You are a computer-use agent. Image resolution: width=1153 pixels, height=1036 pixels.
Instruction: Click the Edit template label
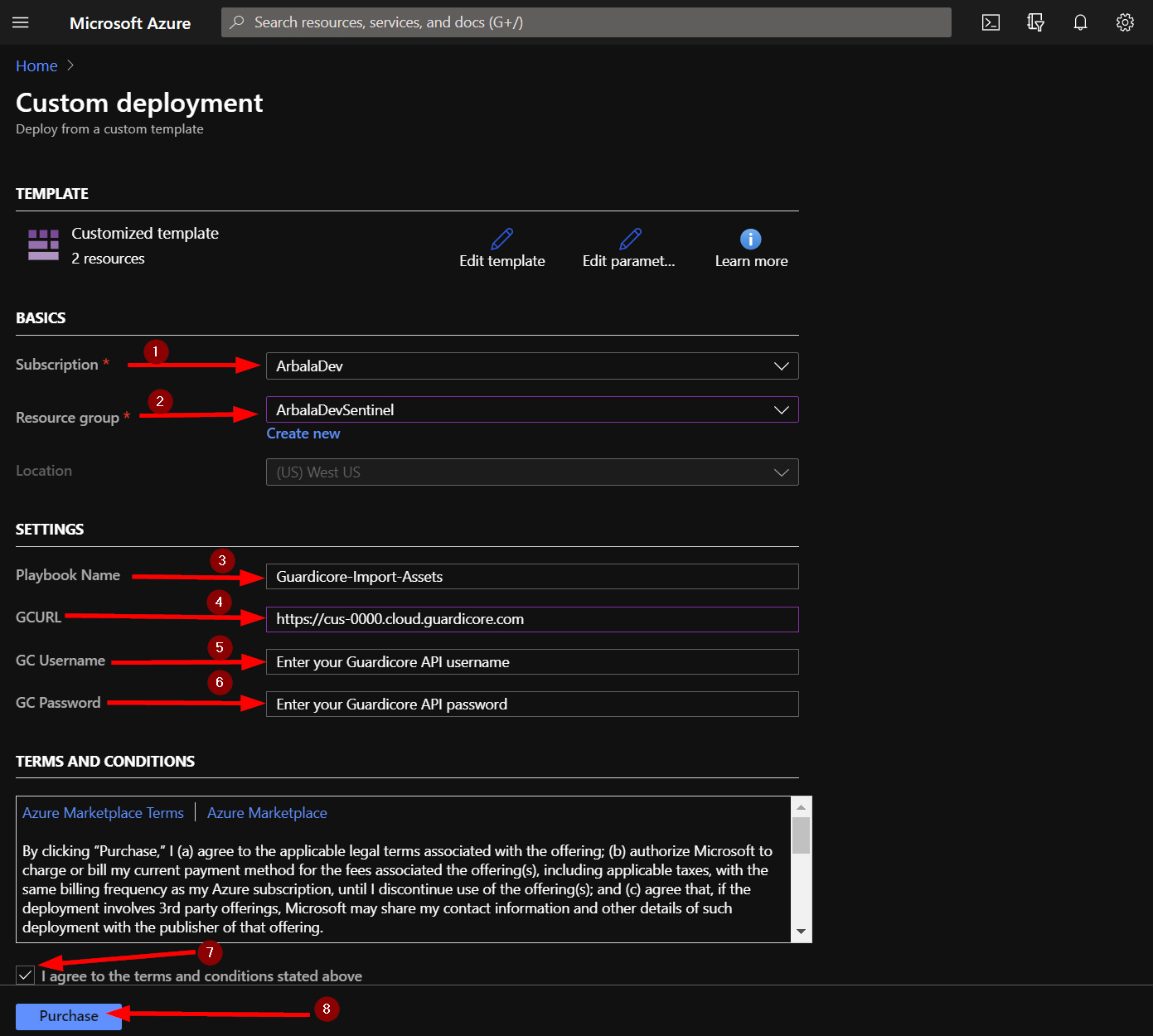(502, 261)
